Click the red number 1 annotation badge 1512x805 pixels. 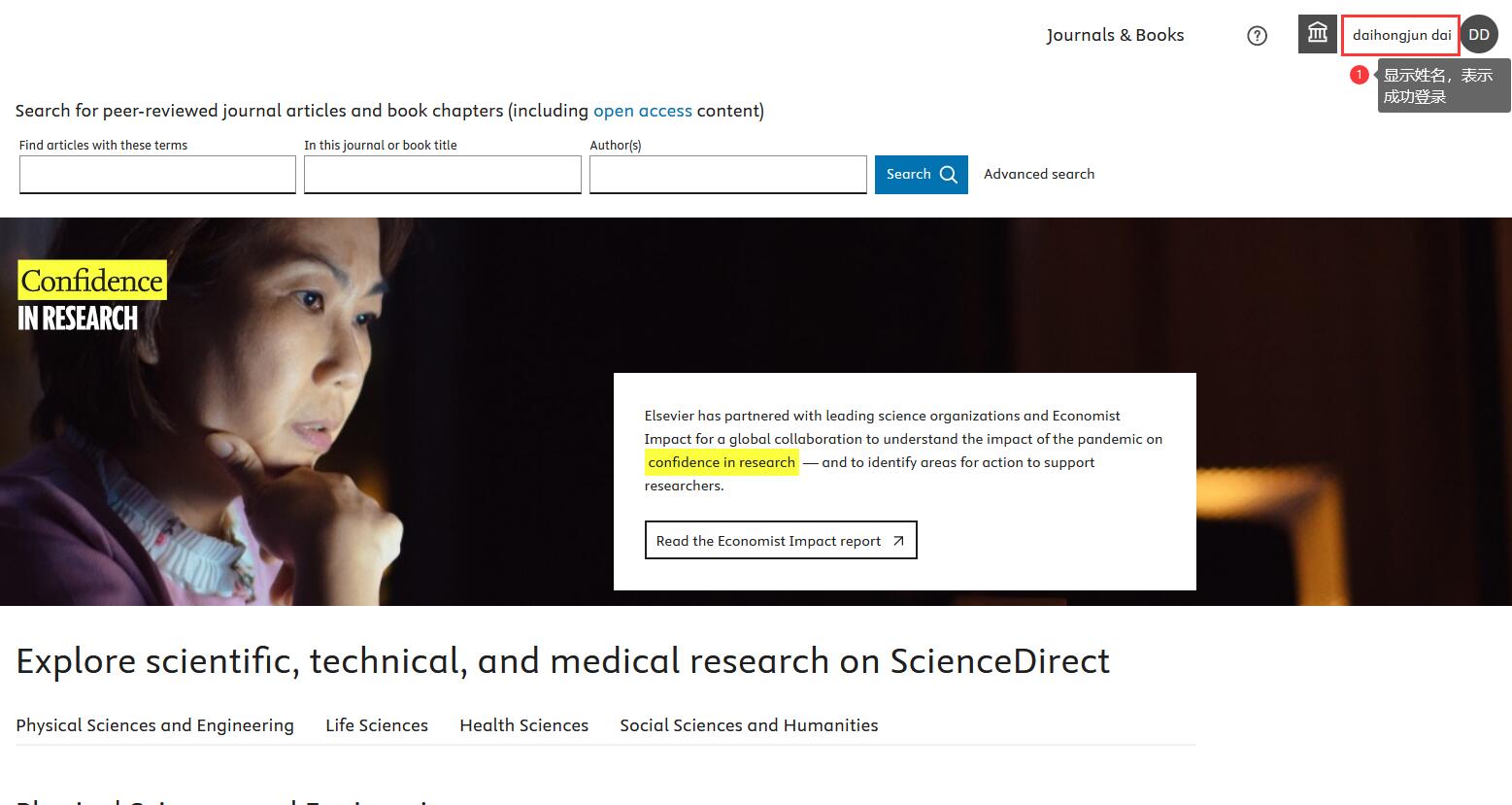[1360, 75]
